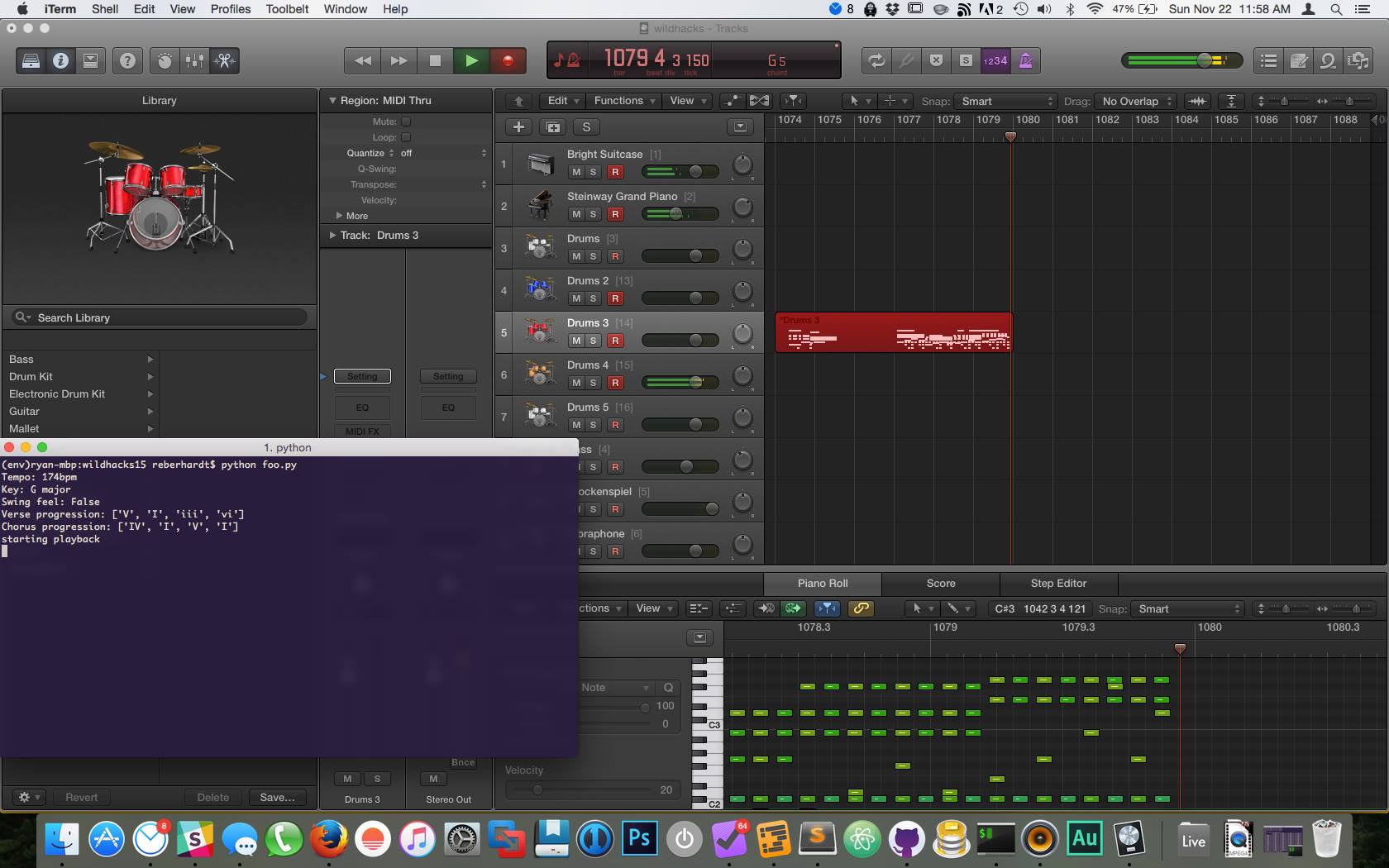Screen dimensions: 1389x868
Task: Open the Quantize value dropdown
Action: (444, 153)
